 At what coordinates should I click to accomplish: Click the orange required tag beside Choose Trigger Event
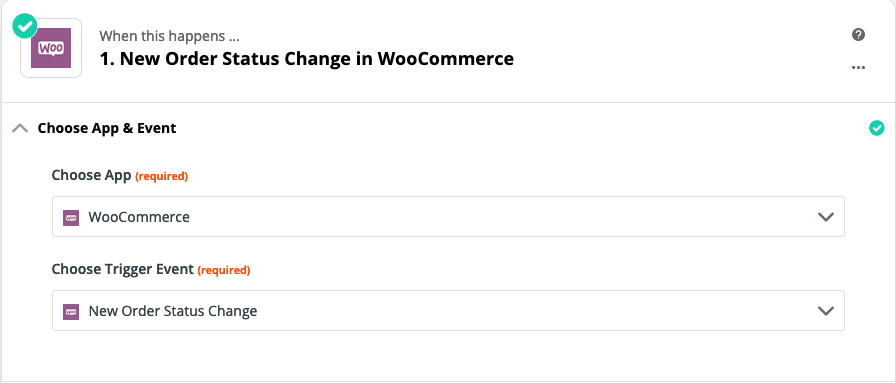[x=224, y=270]
